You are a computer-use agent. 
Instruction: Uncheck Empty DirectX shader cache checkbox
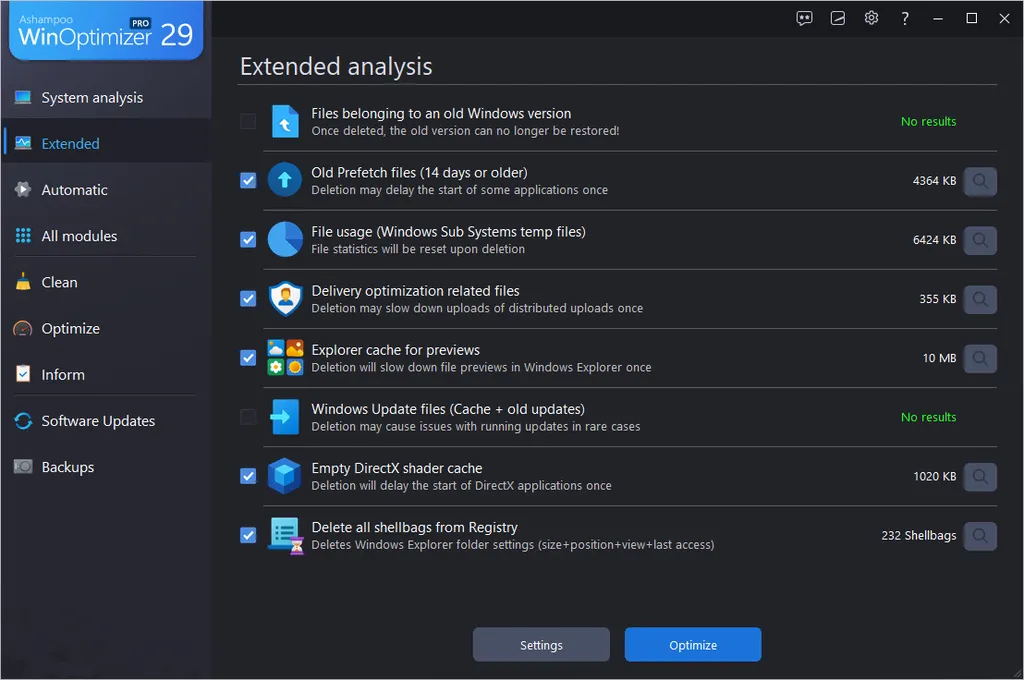(248, 476)
